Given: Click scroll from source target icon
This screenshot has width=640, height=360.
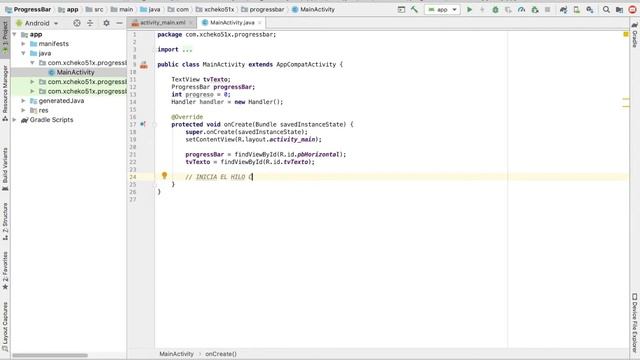Looking at the screenshot, I should pos(77,23).
